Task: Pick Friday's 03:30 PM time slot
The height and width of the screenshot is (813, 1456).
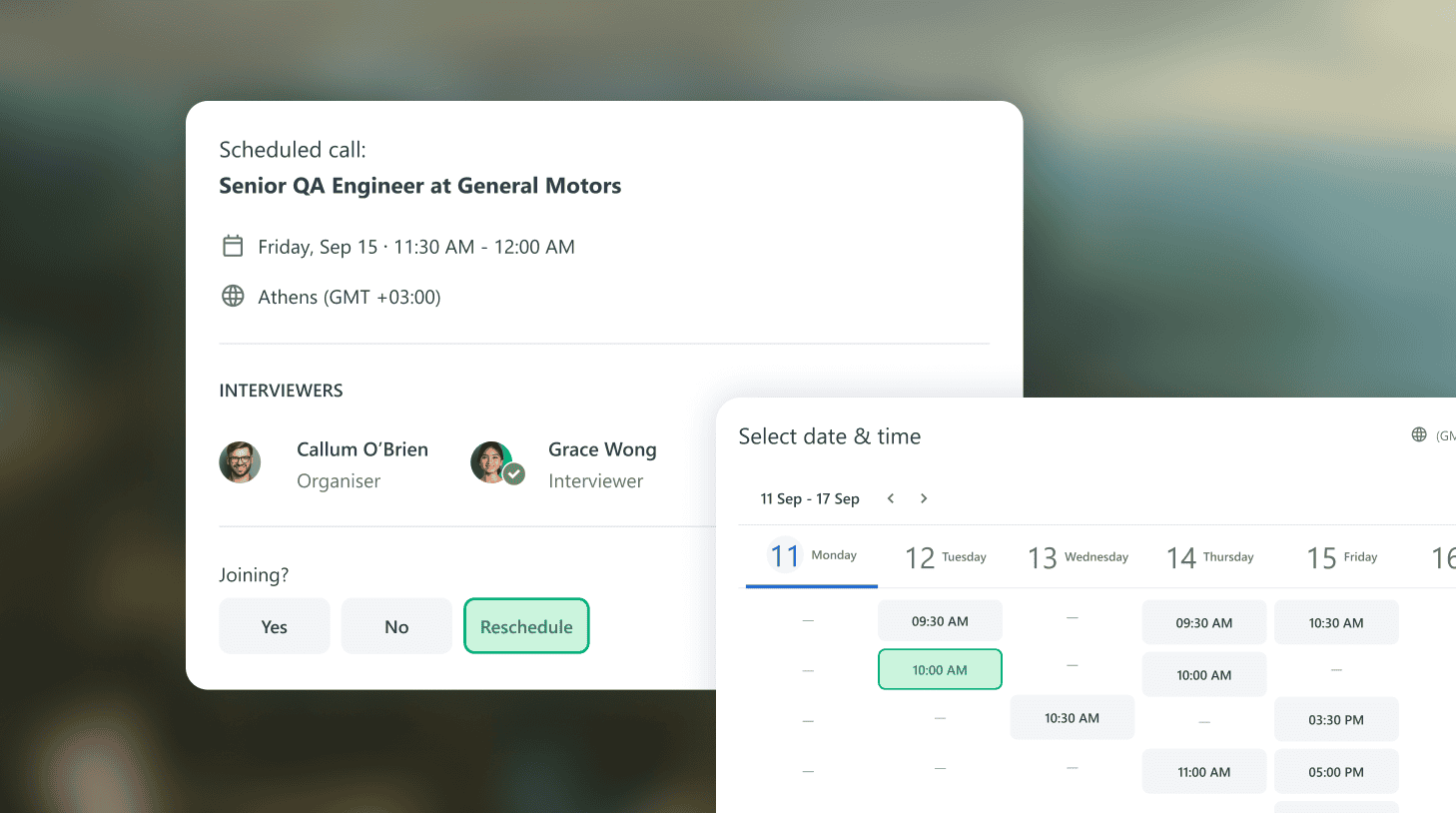Action: [1336, 720]
